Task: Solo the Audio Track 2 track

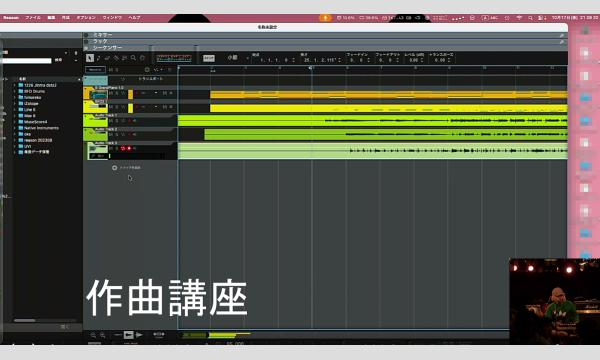Action: click(117, 135)
